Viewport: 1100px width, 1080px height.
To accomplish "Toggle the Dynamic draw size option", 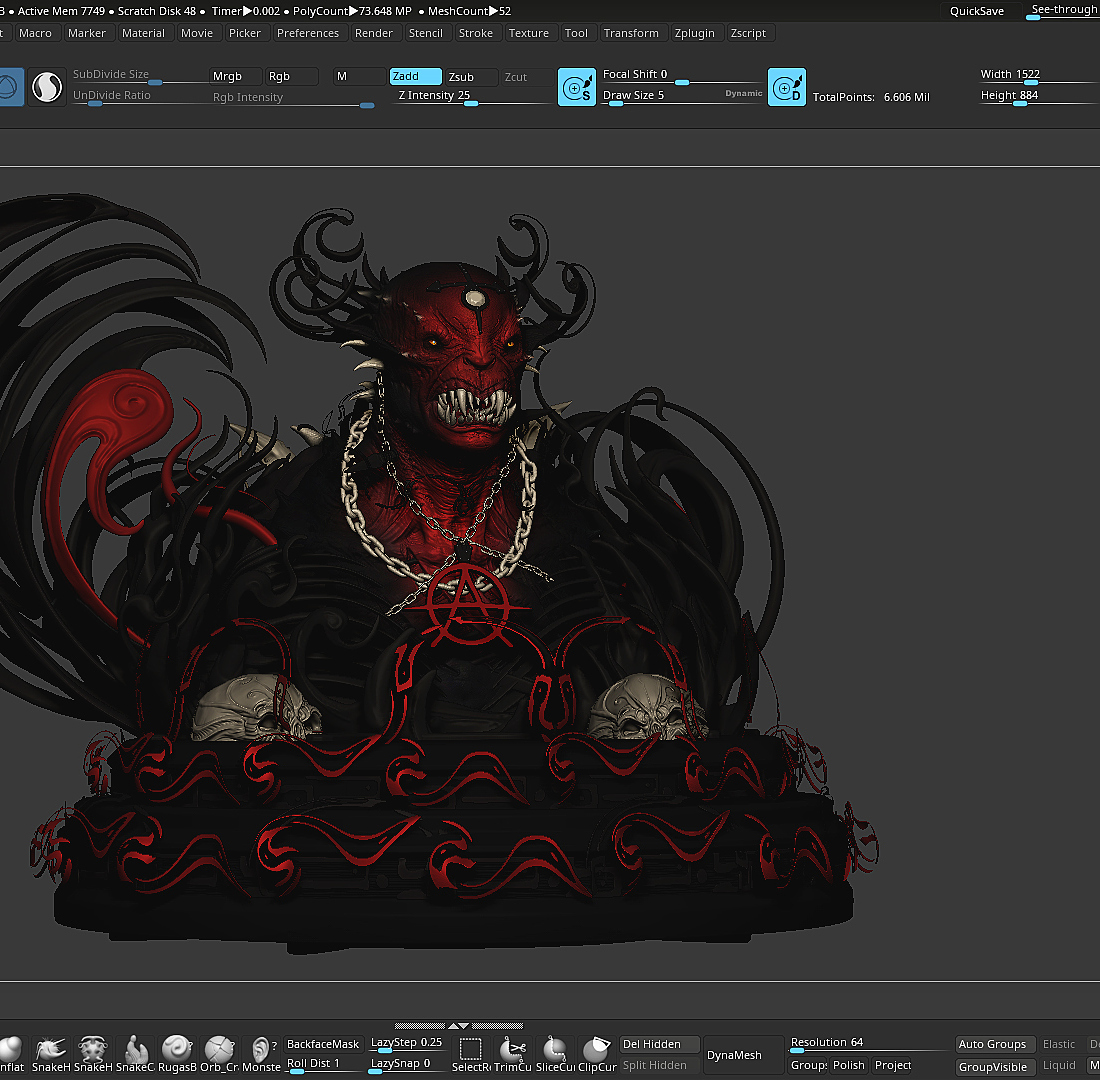I will tap(744, 93).
